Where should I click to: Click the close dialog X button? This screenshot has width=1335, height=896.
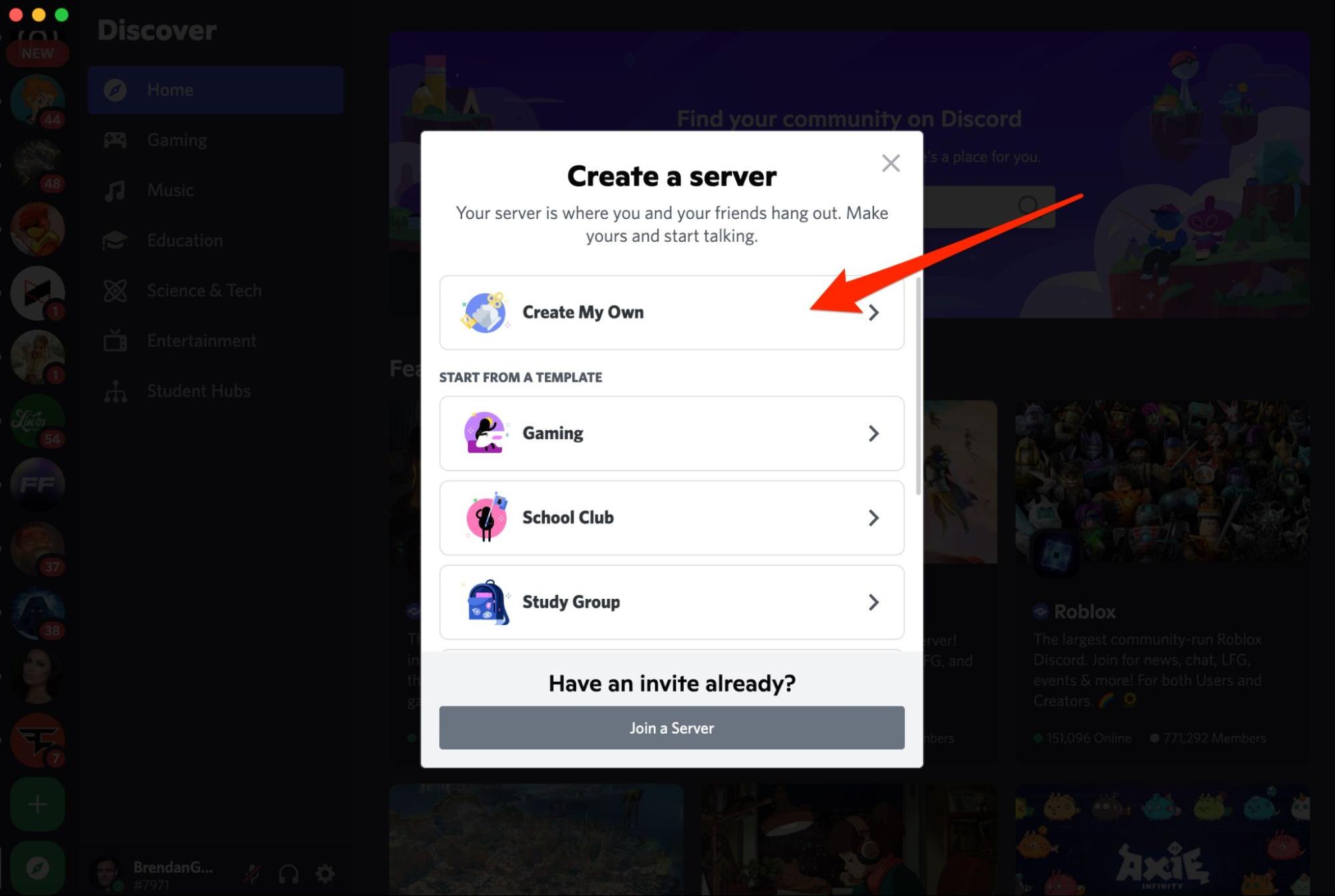coord(890,162)
